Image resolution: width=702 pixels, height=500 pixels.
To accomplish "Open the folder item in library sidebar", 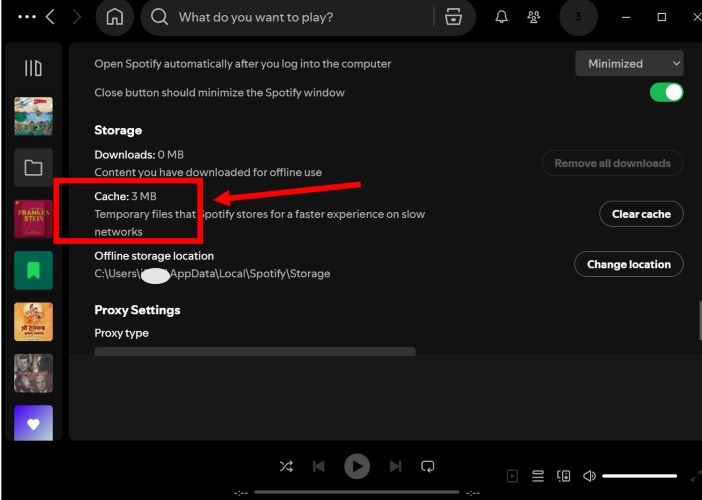I will click(33, 168).
